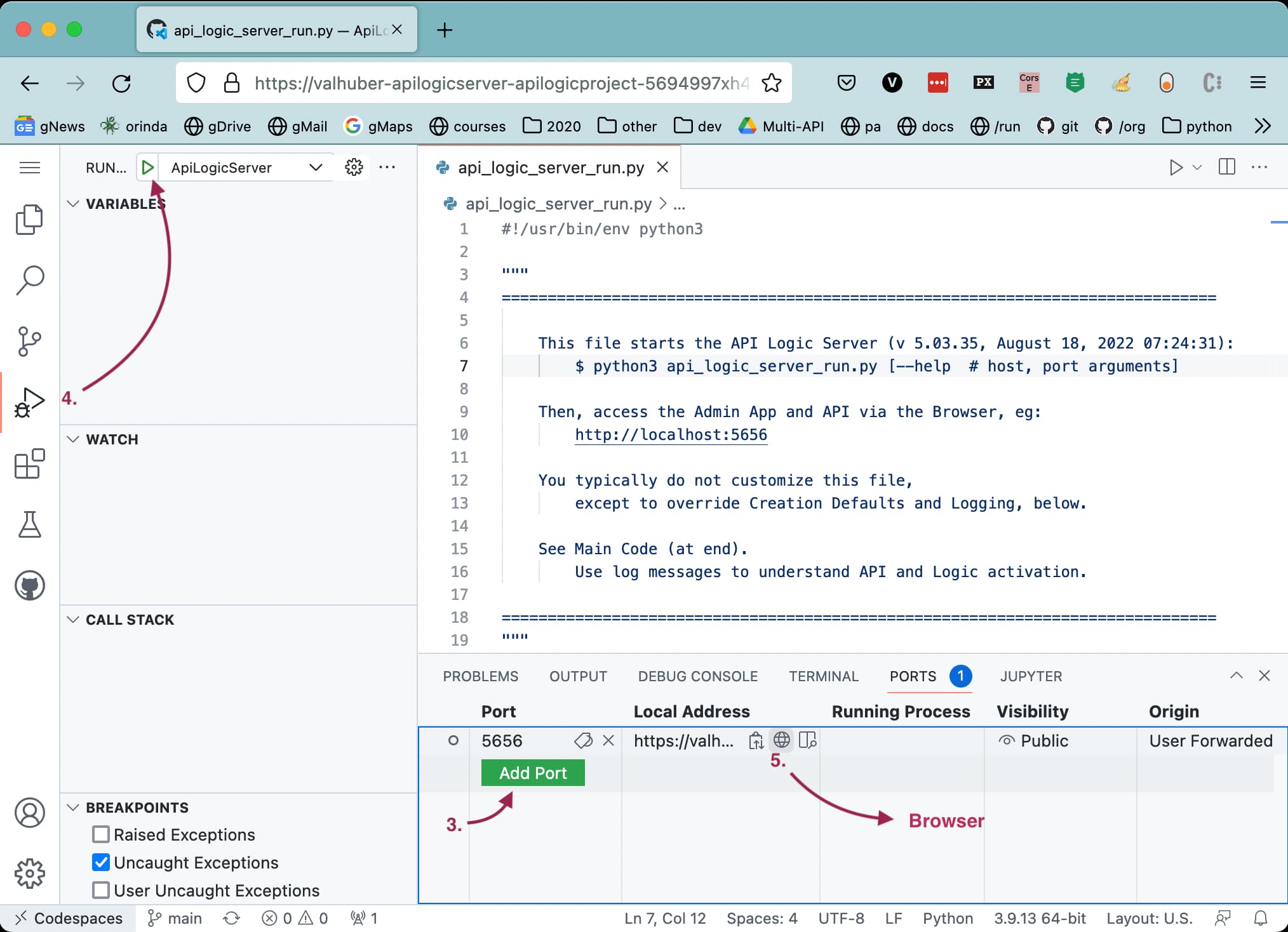This screenshot has width=1288, height=932.
Task: Uncheck Uncaught Exceptions breakpoint
Action: coord(101,862)
